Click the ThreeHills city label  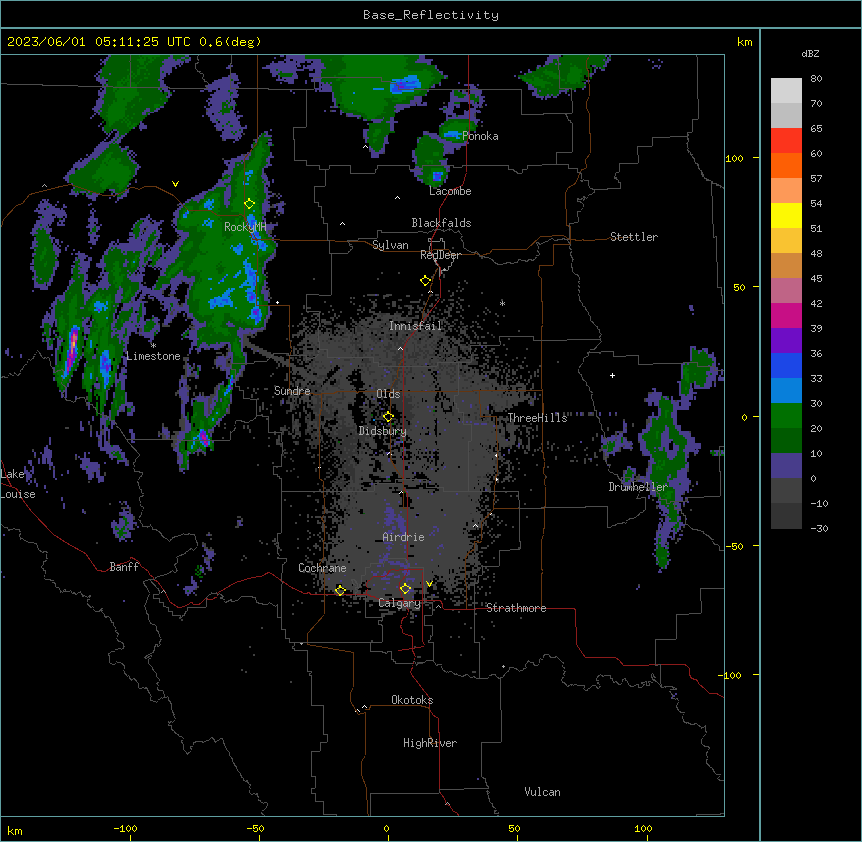click(537, 418)
